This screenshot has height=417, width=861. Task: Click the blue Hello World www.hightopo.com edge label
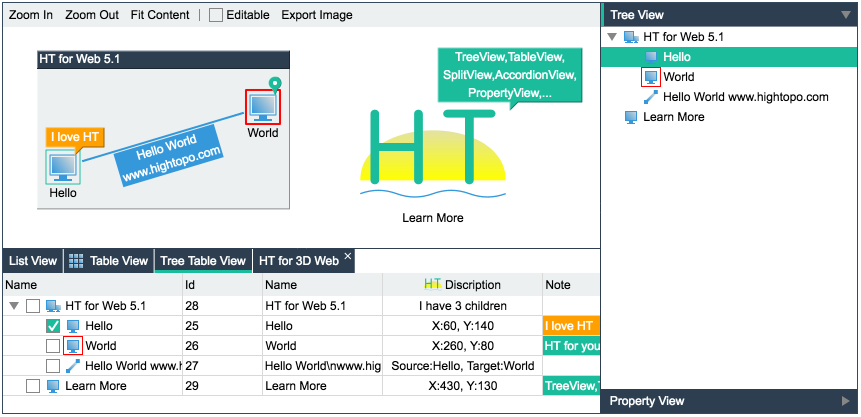(170, 155)
